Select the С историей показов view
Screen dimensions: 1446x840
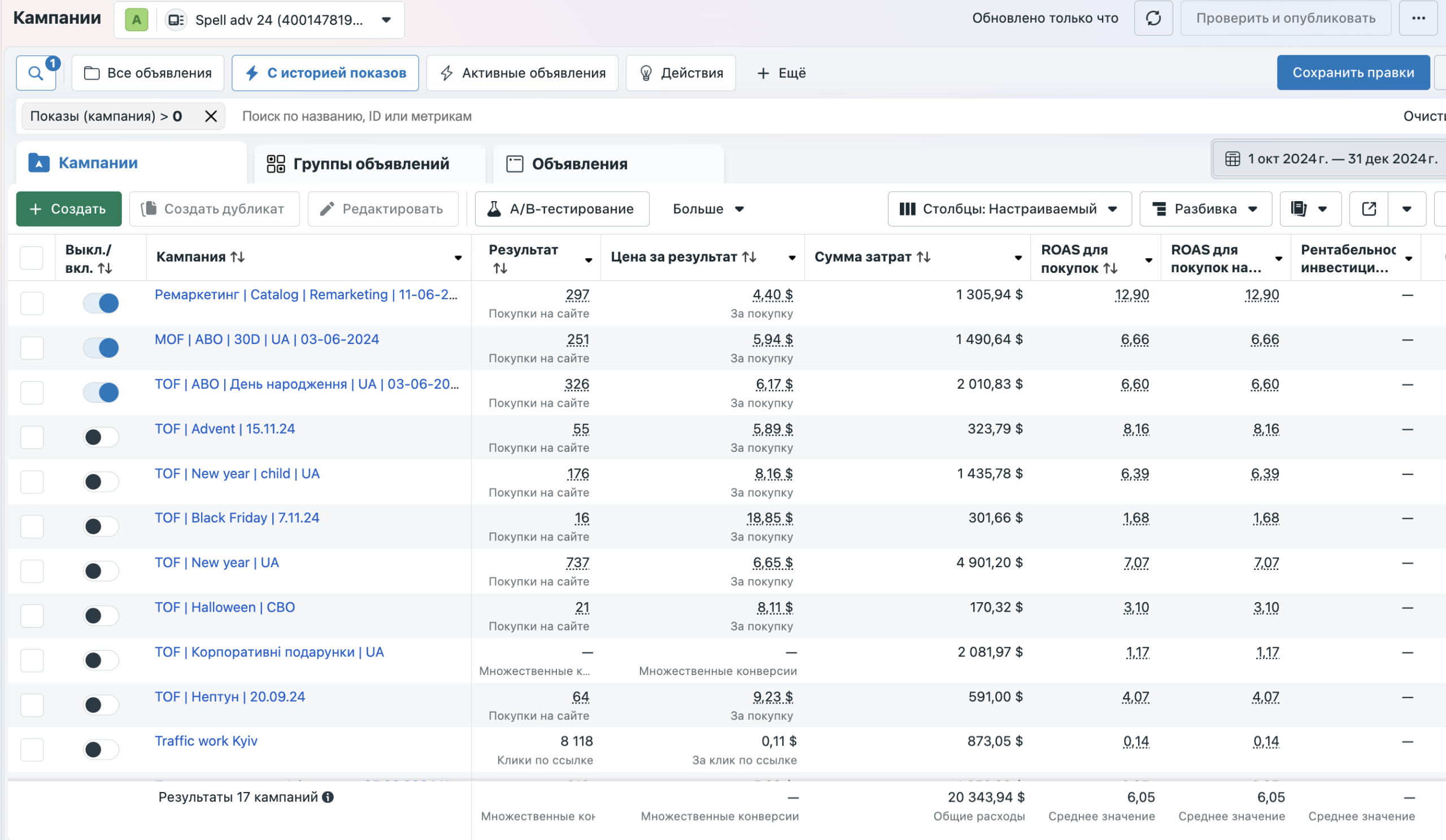pyautogui.click(x=325, y=73)
